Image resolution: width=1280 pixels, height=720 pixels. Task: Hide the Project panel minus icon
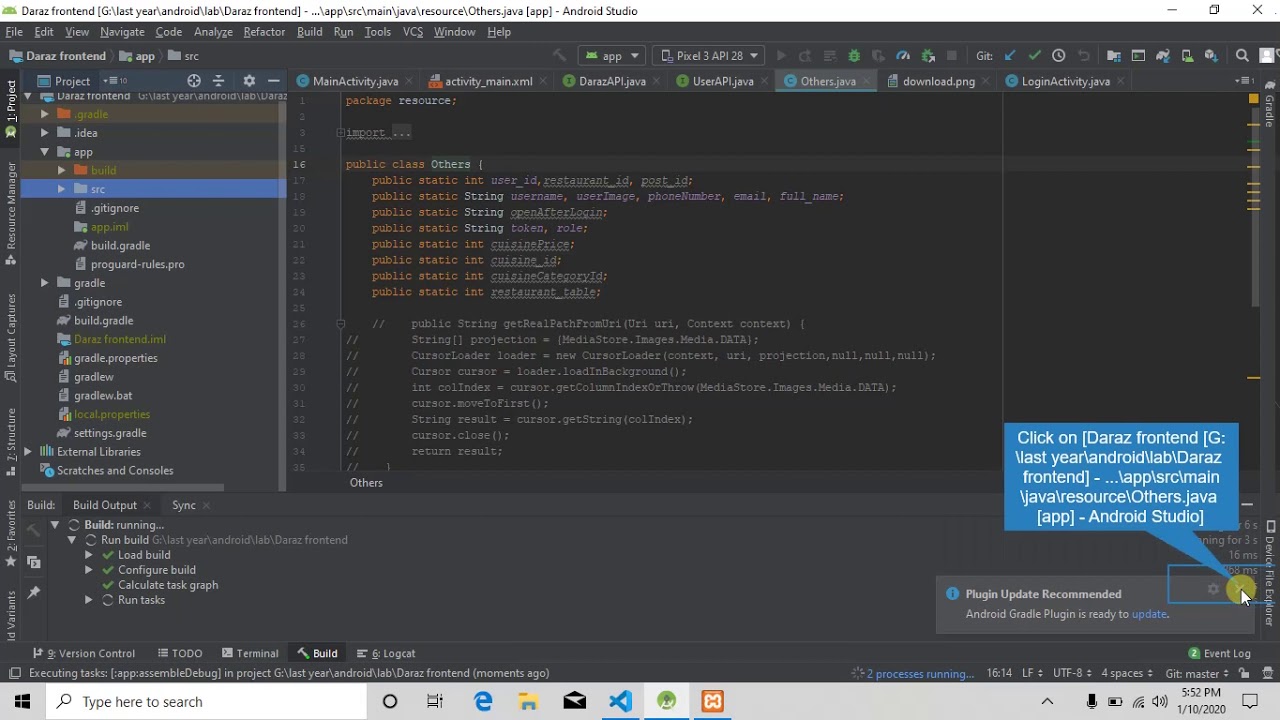[273, 81]
